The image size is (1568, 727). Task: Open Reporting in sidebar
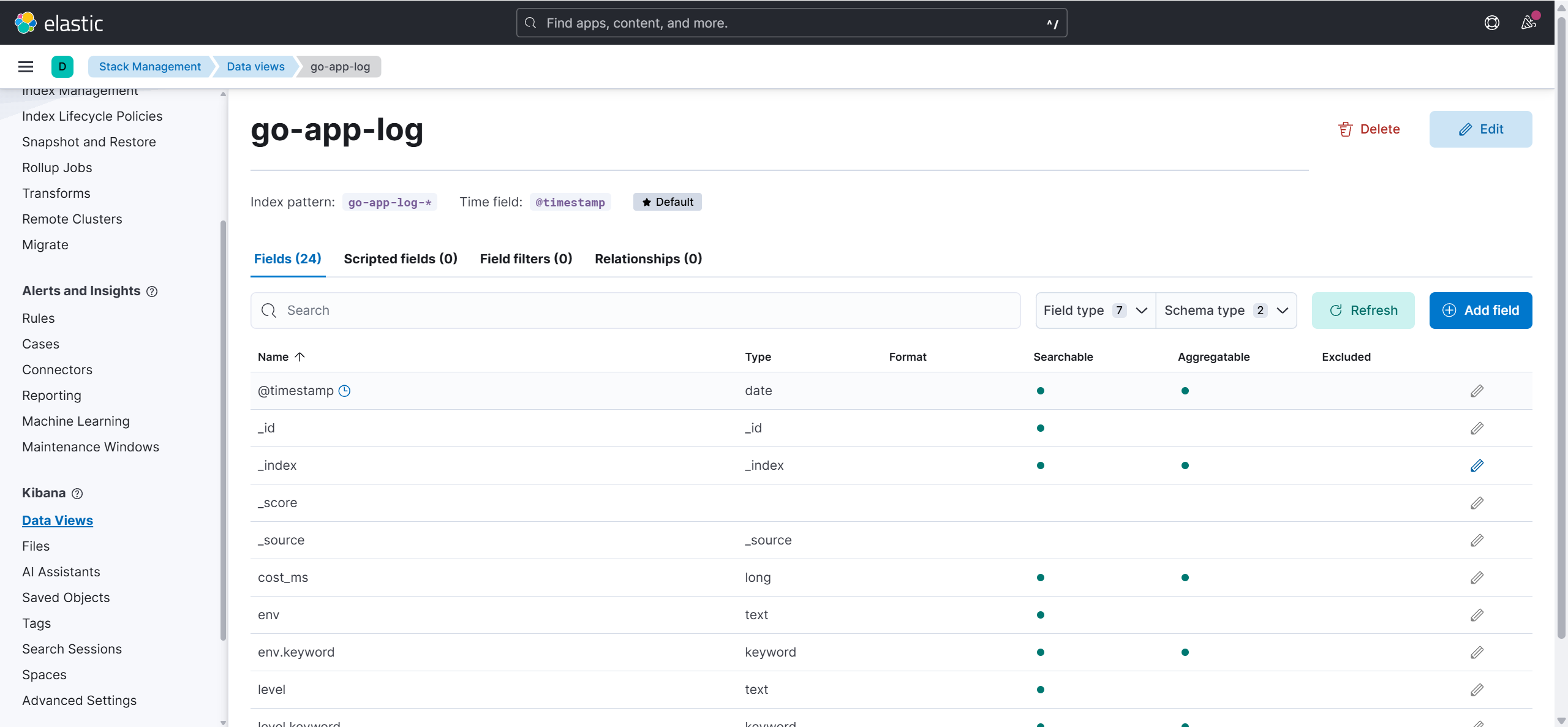click(x=51, y=396)
